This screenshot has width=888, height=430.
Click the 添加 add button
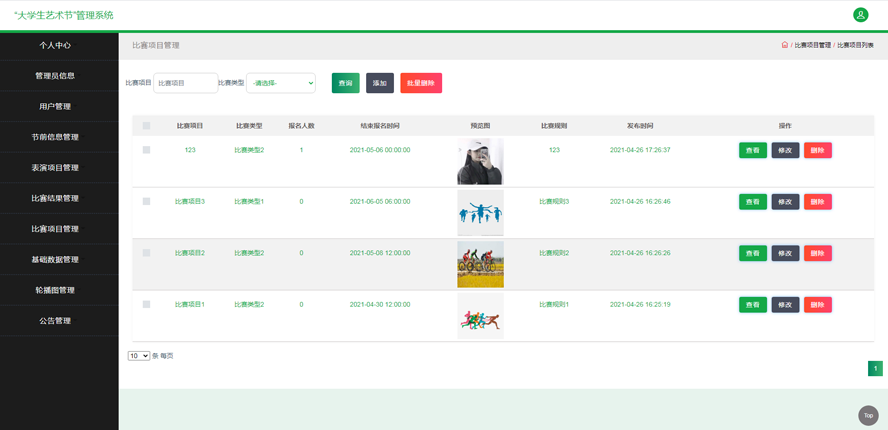pos(379,83)
